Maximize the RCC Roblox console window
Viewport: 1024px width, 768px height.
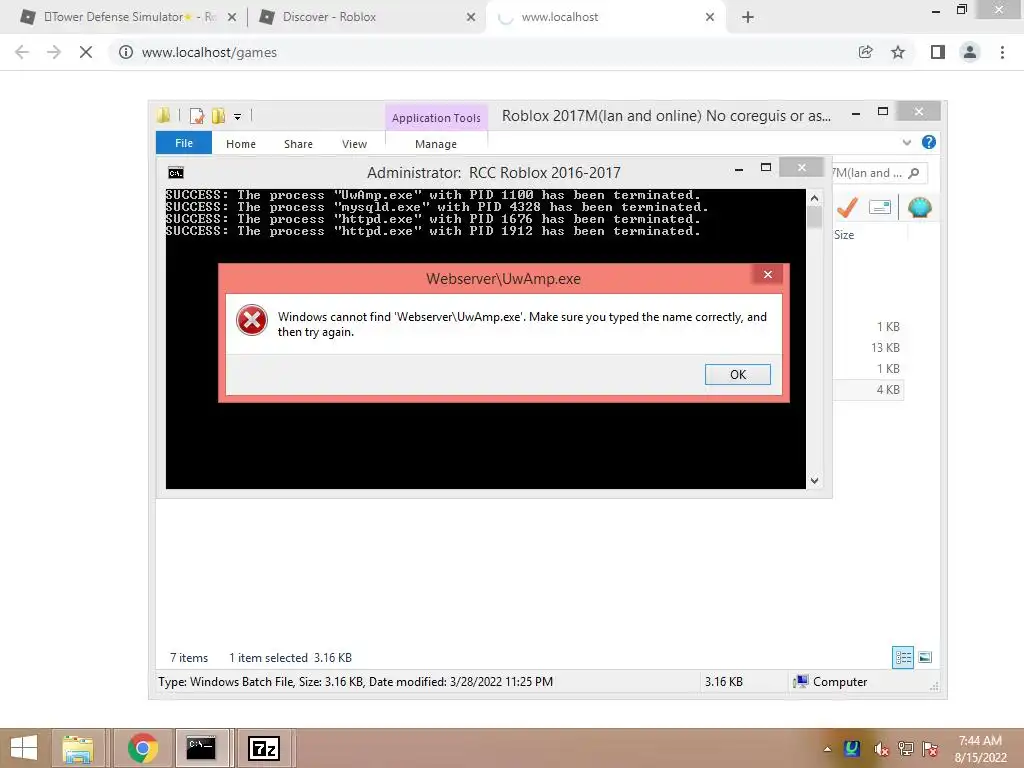click(766, 168)
